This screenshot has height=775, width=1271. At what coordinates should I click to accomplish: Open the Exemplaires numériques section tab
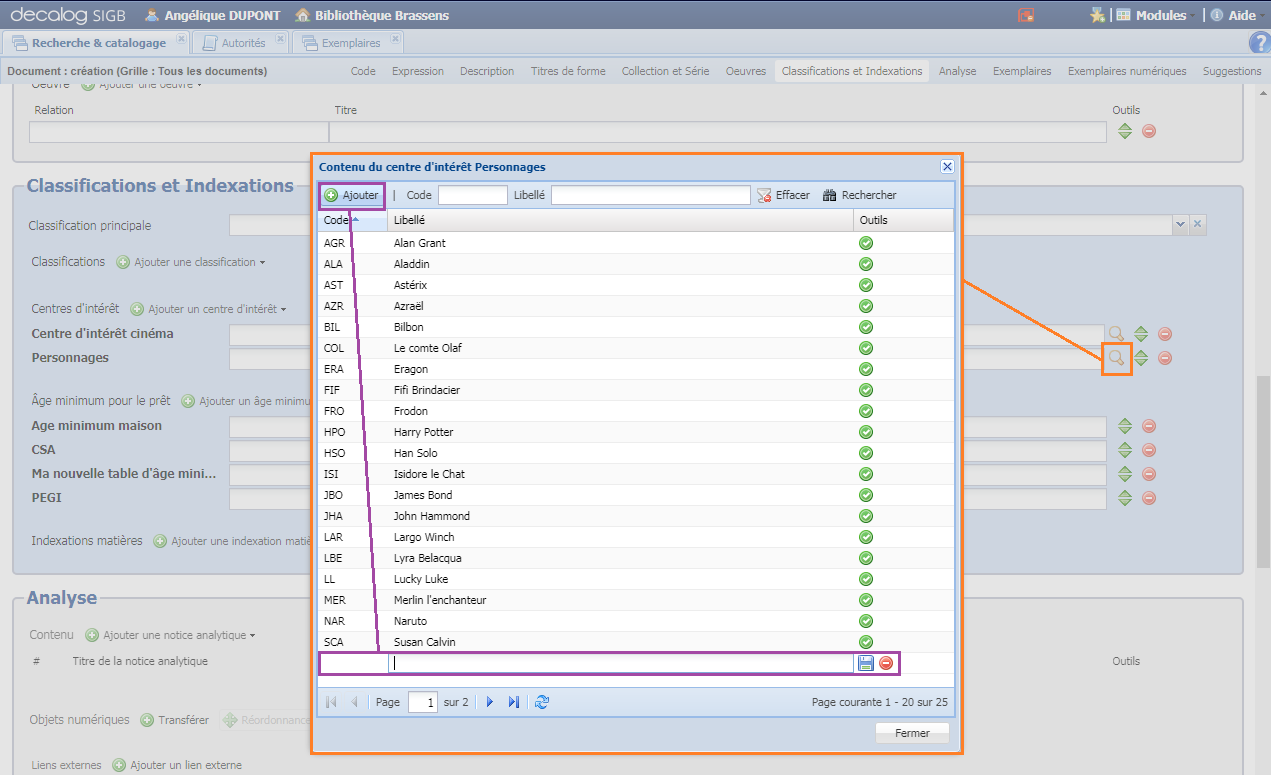1126,71
